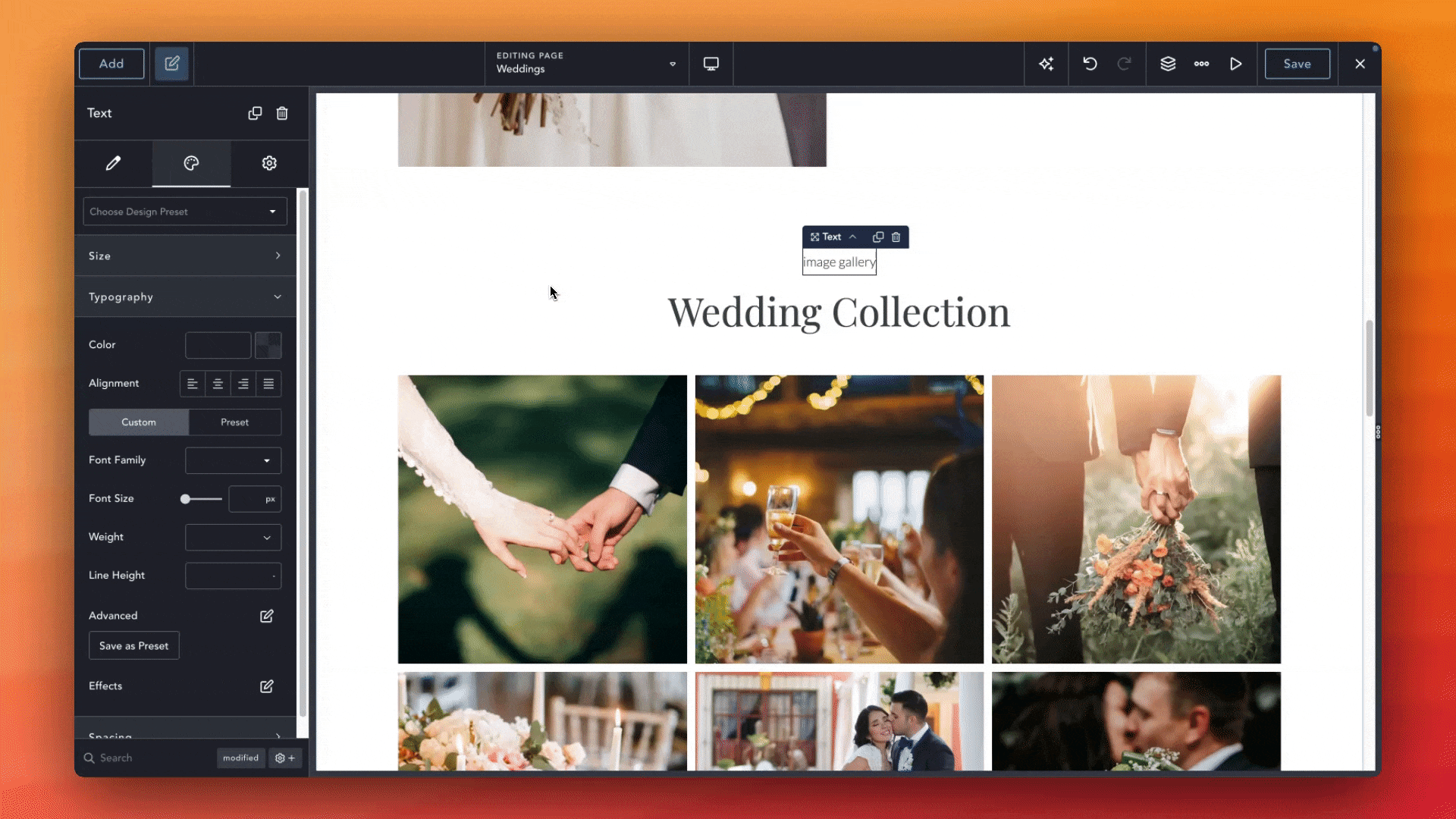
Task: Open the Font Family dropdown
Action: 233,460
